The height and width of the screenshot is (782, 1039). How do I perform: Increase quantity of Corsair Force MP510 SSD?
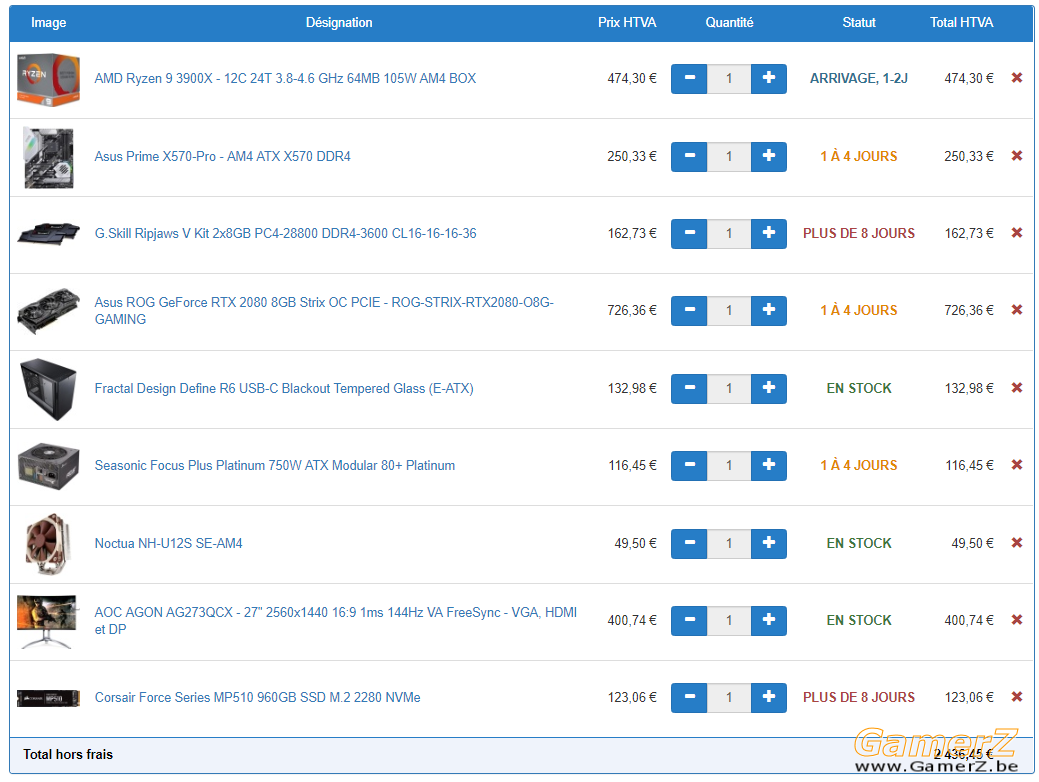tap(769, 697)
